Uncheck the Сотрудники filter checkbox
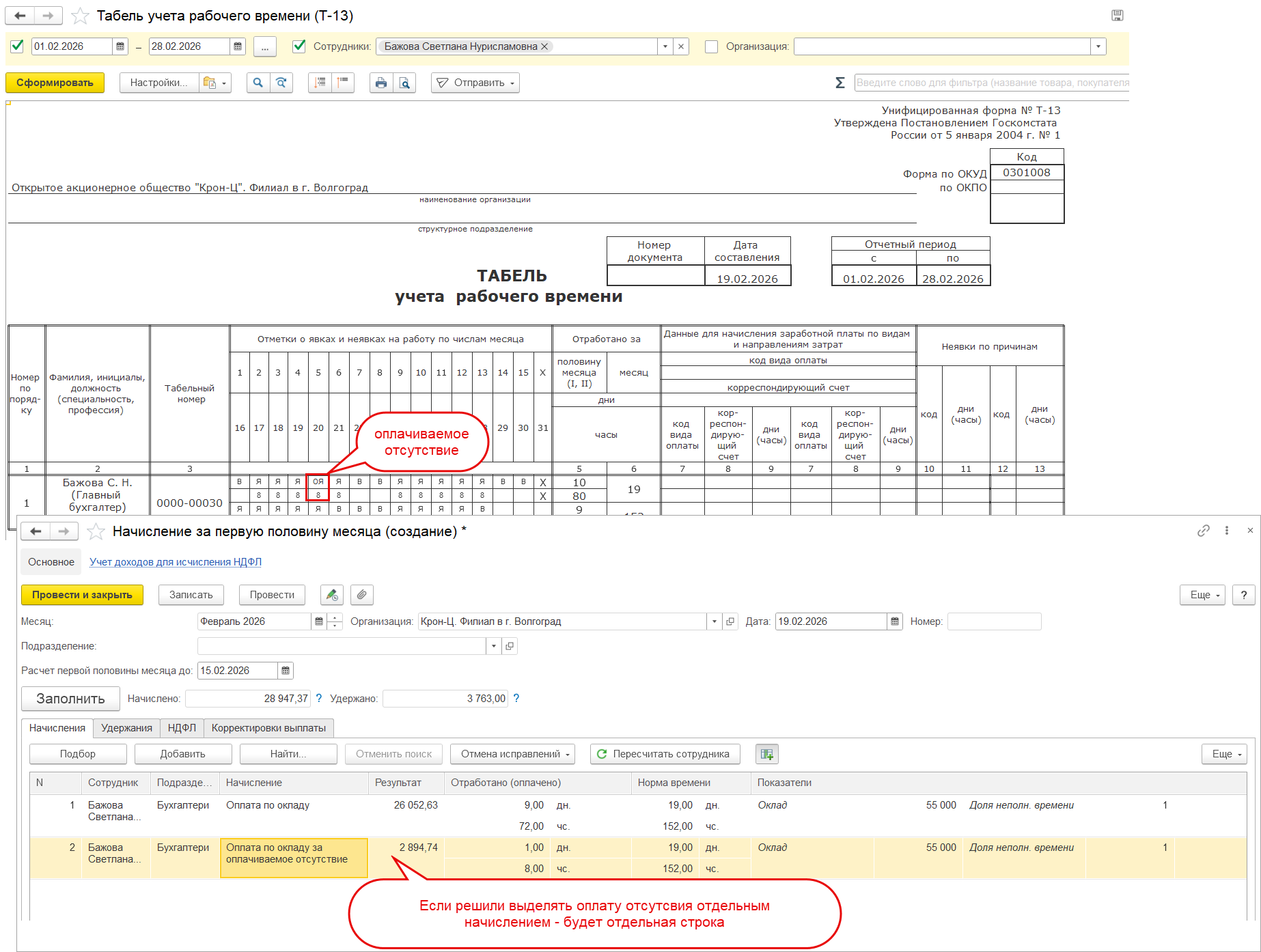Screen dimensions: 1261x952 click(299, 46)
